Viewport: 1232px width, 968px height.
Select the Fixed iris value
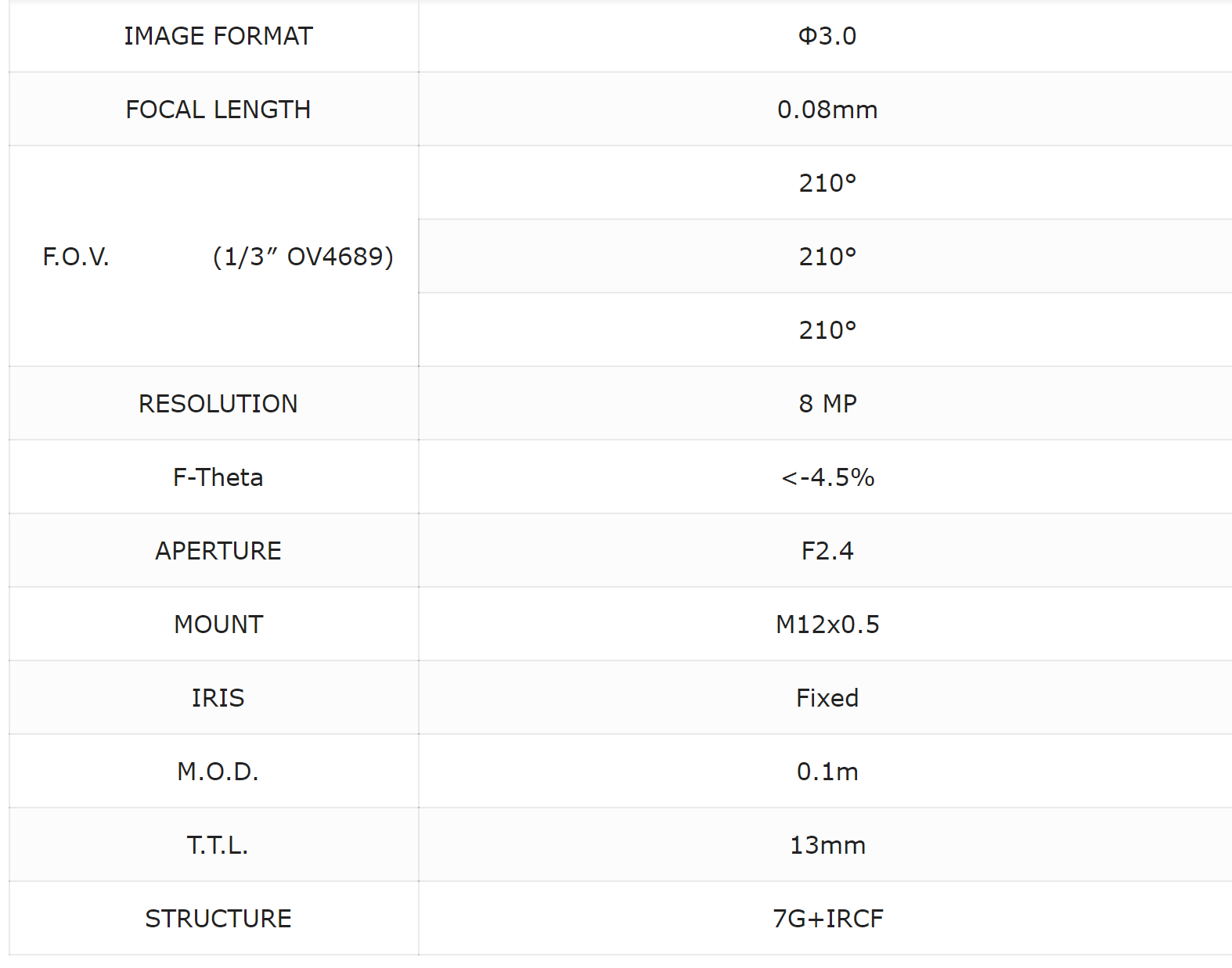pyautogui.click(x=827, y=698)
